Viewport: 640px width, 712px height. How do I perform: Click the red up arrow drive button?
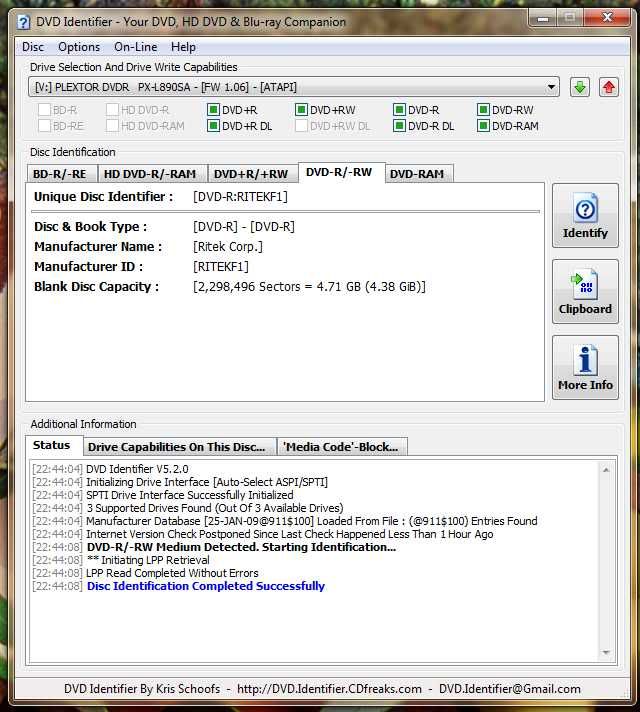pos(609,87)
